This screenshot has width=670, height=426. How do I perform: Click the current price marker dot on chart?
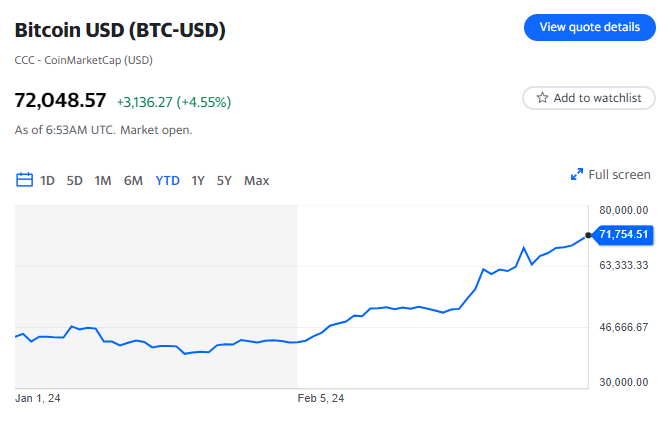(588, 235)
